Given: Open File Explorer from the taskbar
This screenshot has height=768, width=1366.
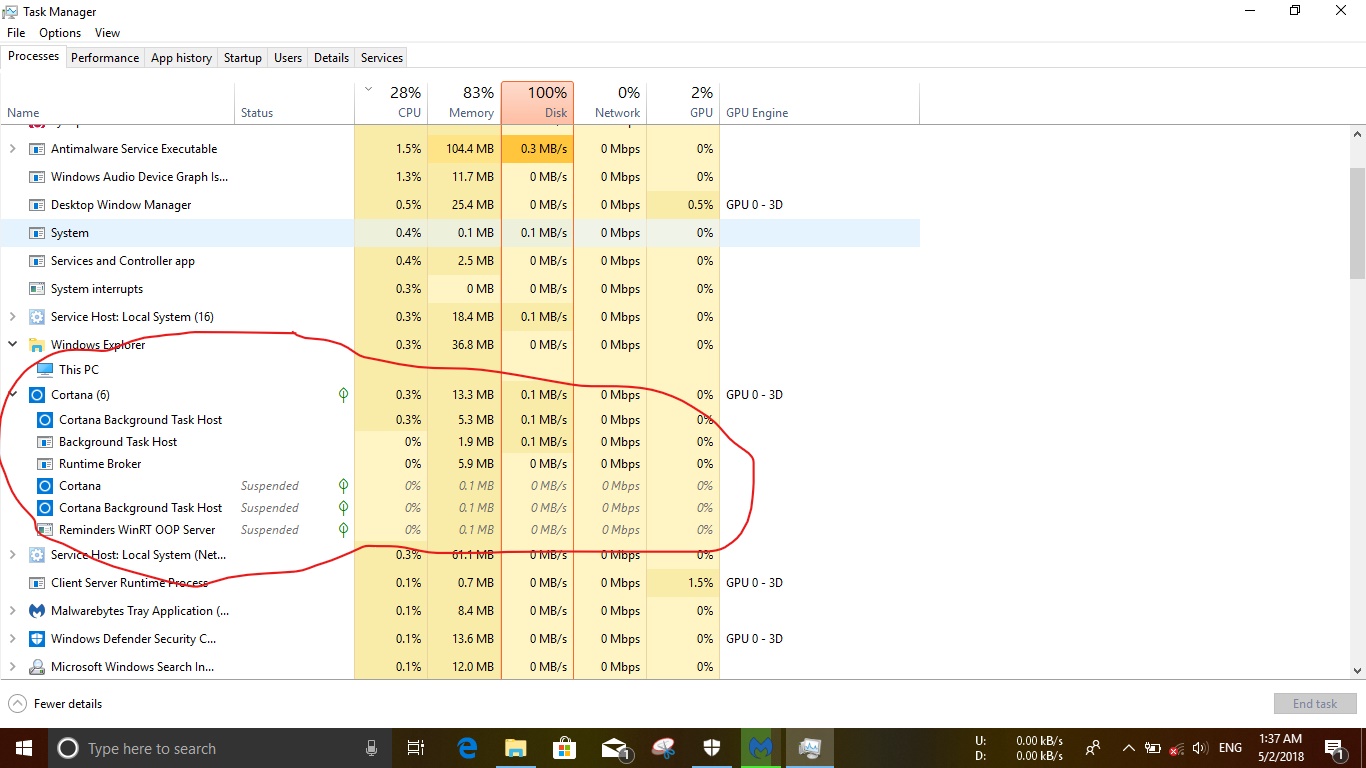Looking at the screenshot, I should [x=515, y=748].
